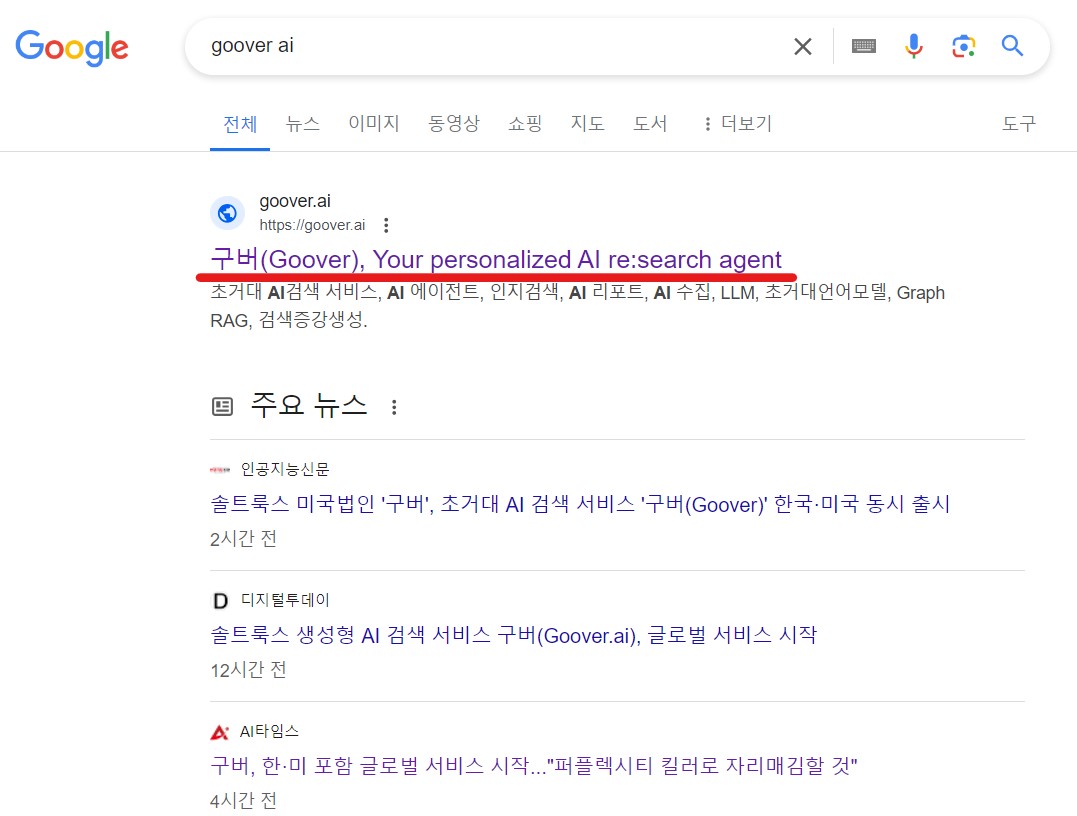
Task: Start voice search with microphone icon
Action: click(x=914, y=46)
